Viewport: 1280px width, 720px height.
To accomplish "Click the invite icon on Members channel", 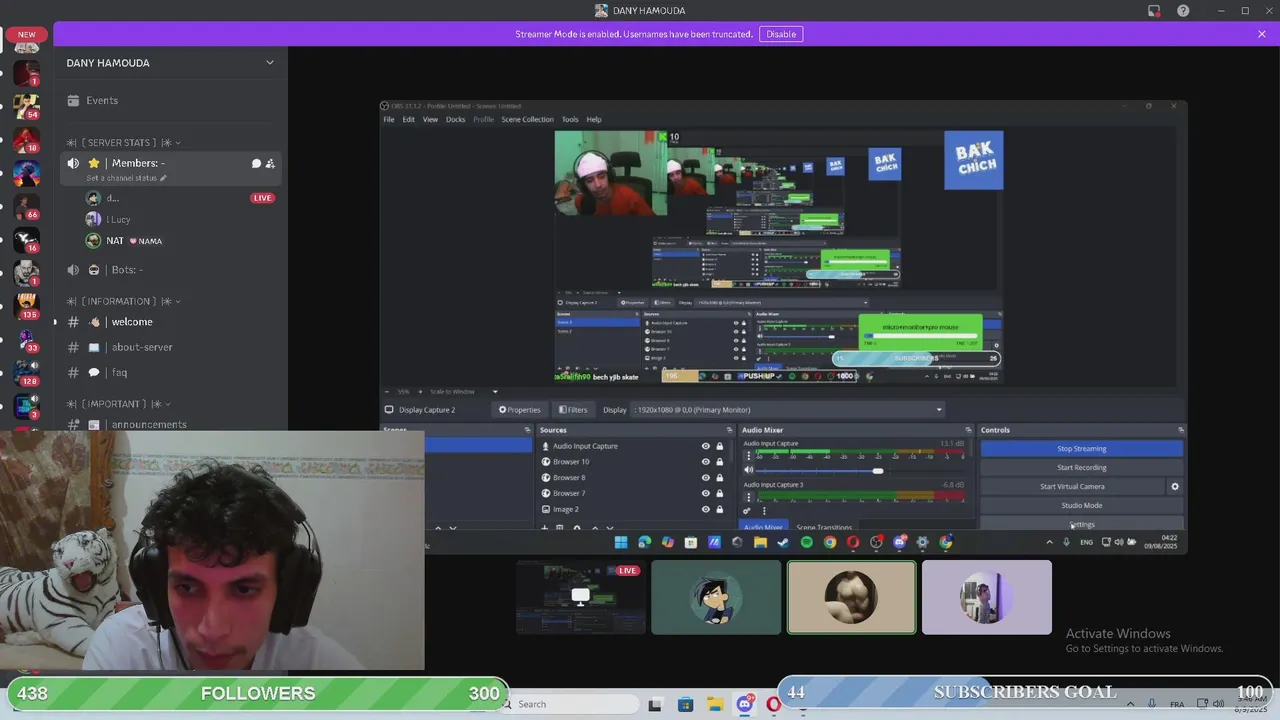I will [270, 163].
